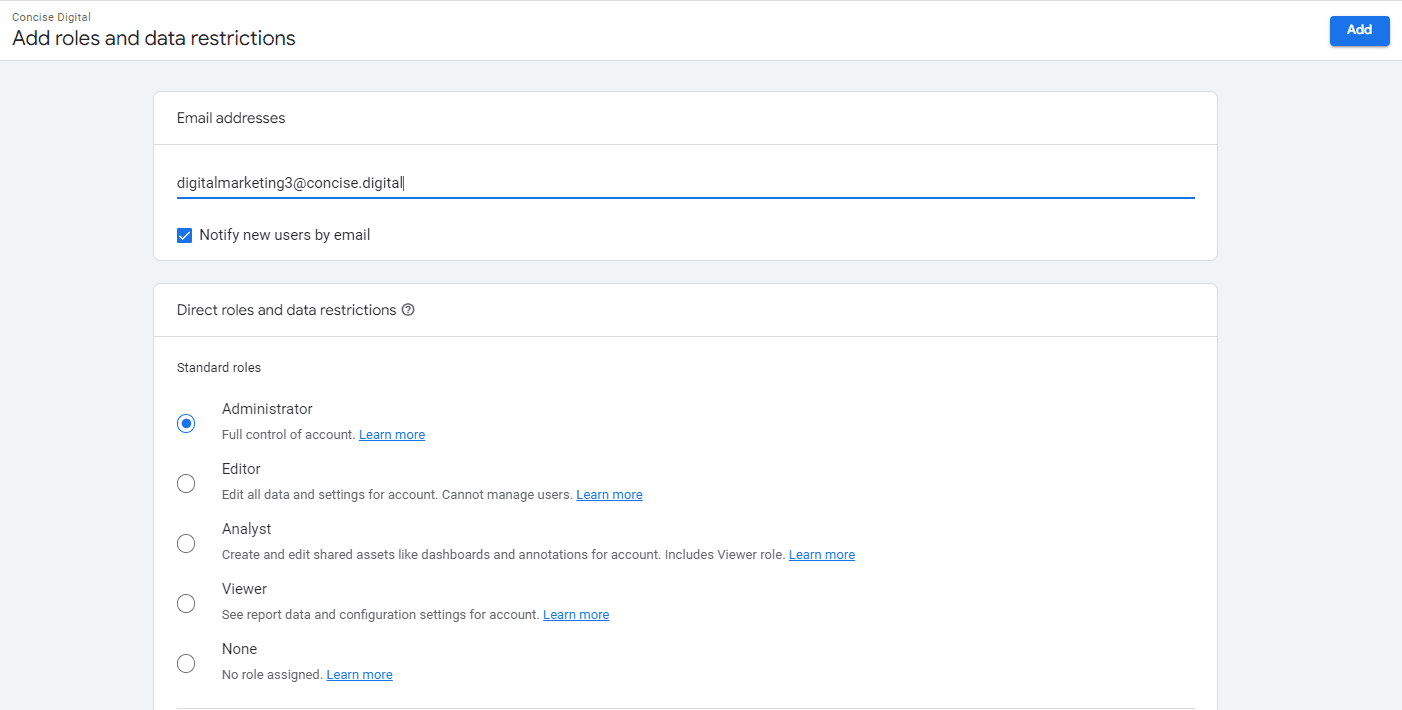
Task: Click the blue Add button
Action: 1358,30
